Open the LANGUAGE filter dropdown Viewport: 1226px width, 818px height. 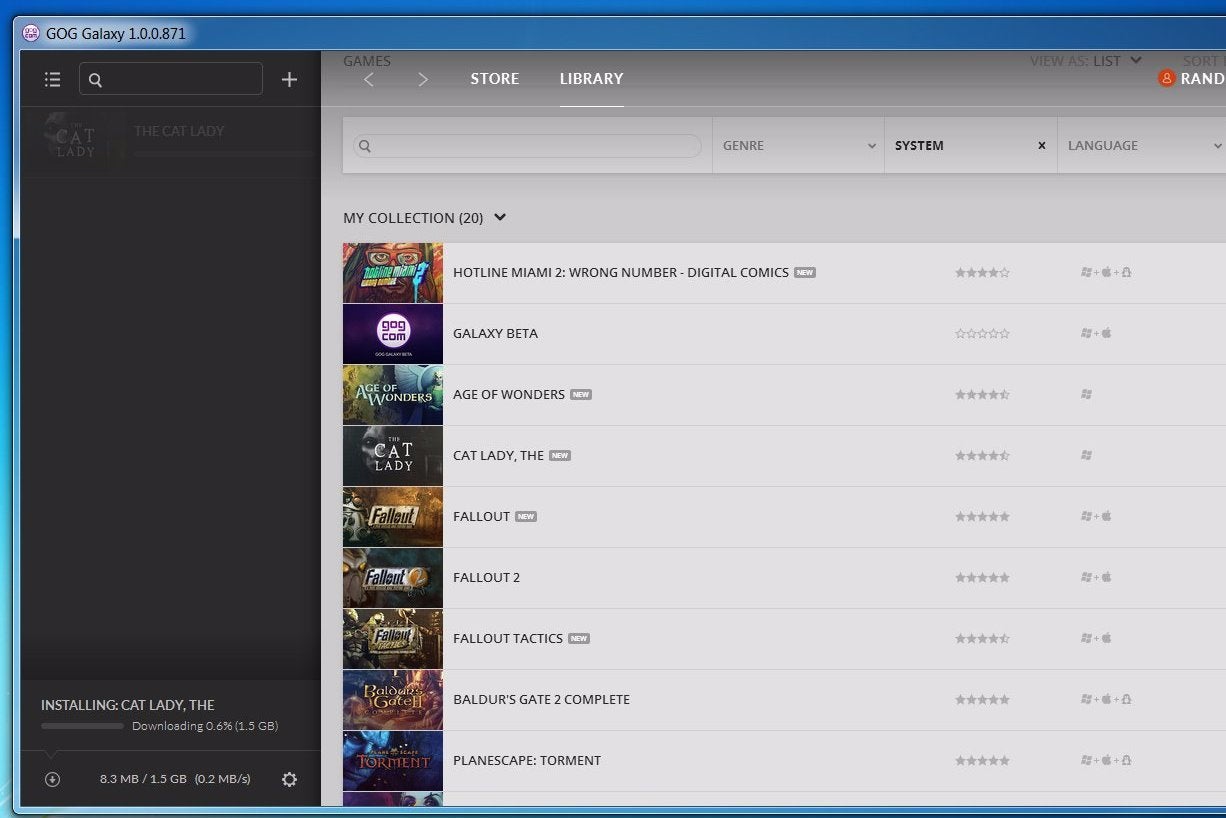click(x=1140, y=145)
